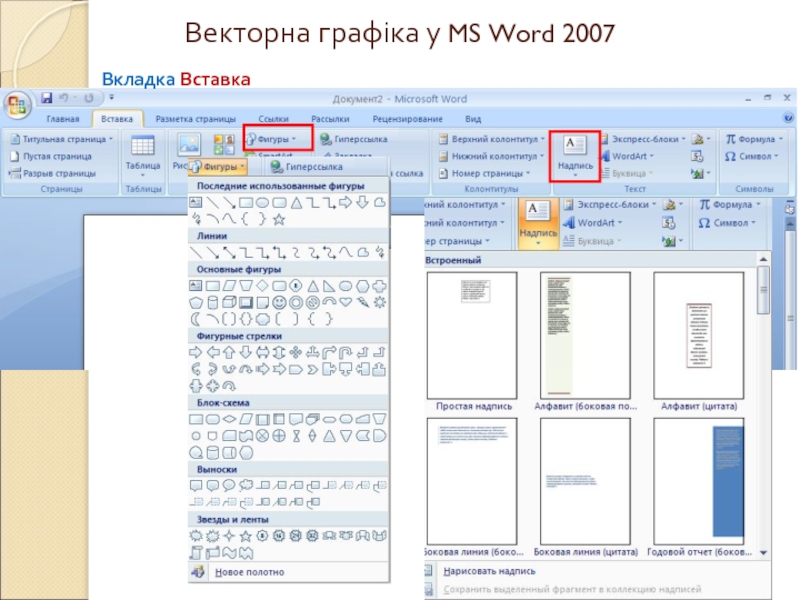Pick the diamond shape in Основные фигуры
Screen dimensions: 800x600
[x=262, y=286]
